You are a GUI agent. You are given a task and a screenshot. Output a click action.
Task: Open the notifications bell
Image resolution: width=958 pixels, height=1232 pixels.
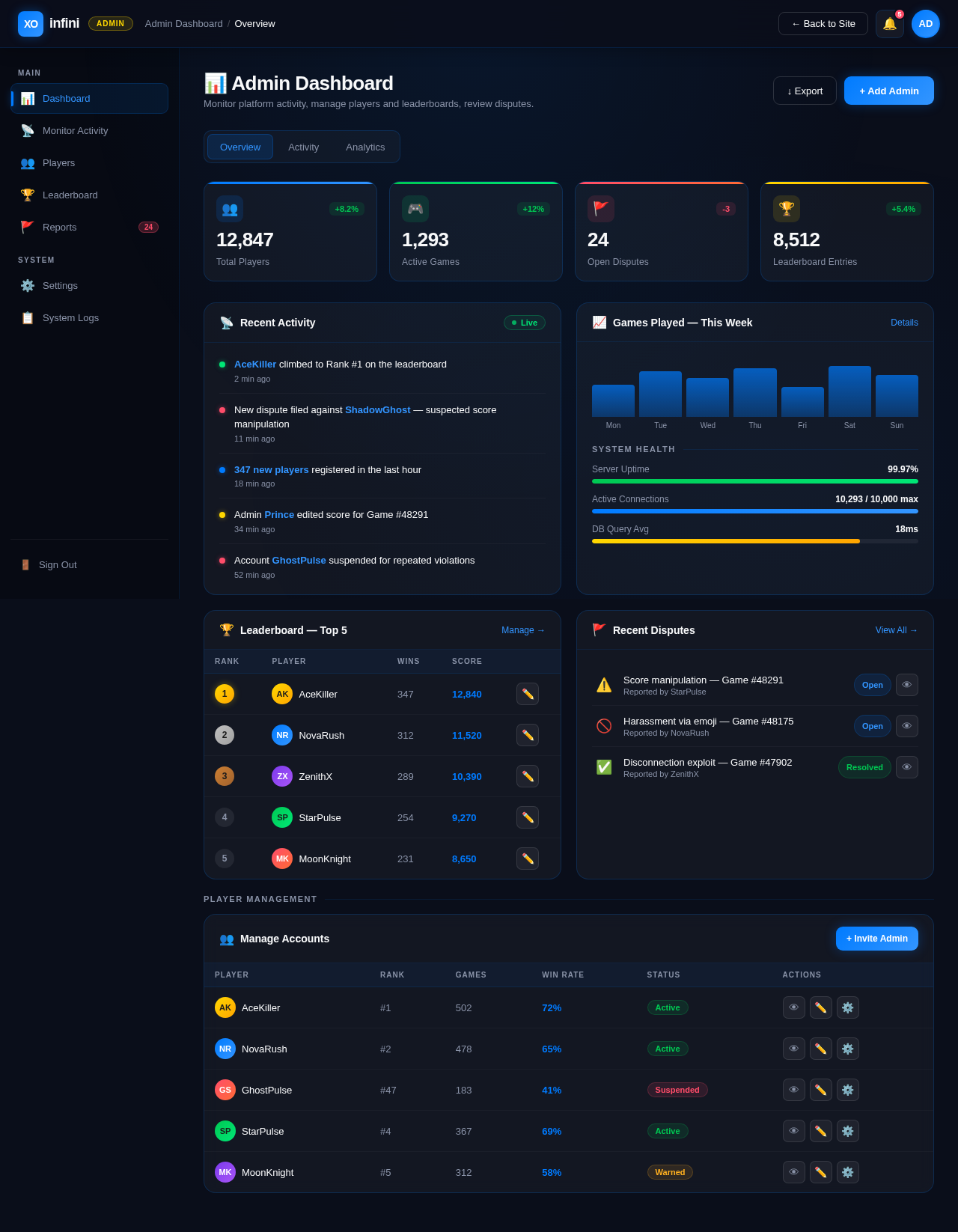[x=890, y=24]
